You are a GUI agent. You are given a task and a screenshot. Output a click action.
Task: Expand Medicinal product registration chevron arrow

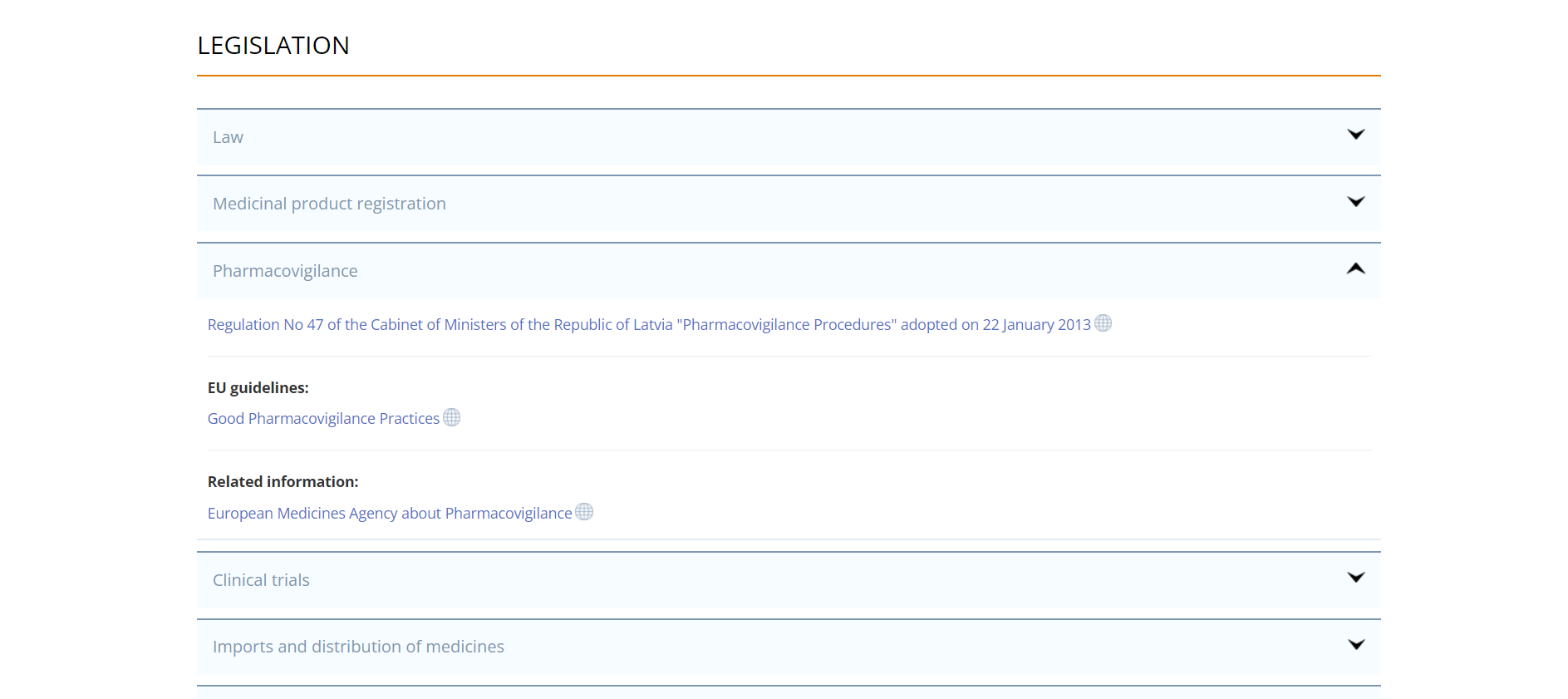[x=1355, y=202]
